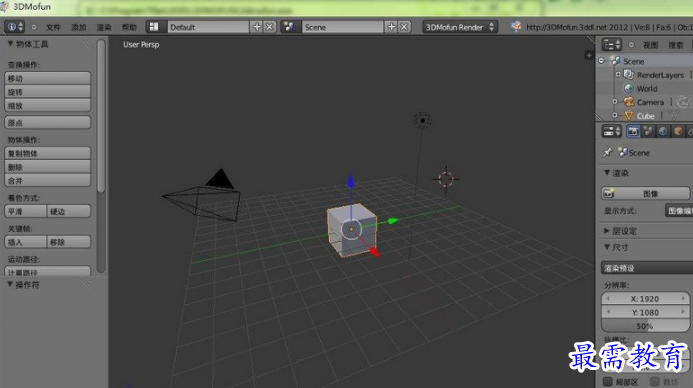Viewport: 693px width, 388px height.
Task: Toggle the 局部区 checkbox
Action: pos(608,381)
